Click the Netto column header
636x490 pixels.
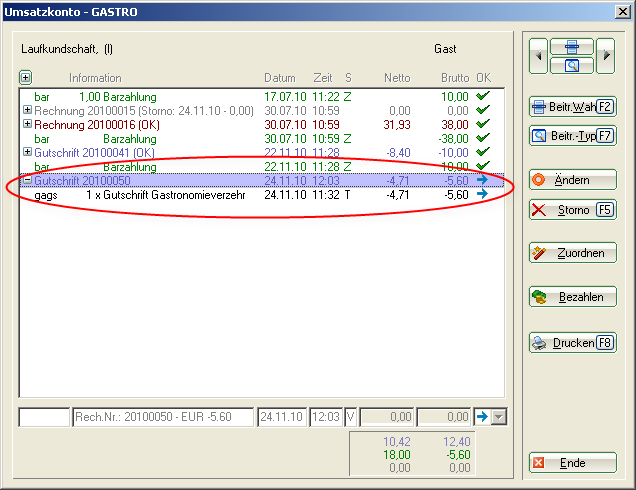point(397,78)
